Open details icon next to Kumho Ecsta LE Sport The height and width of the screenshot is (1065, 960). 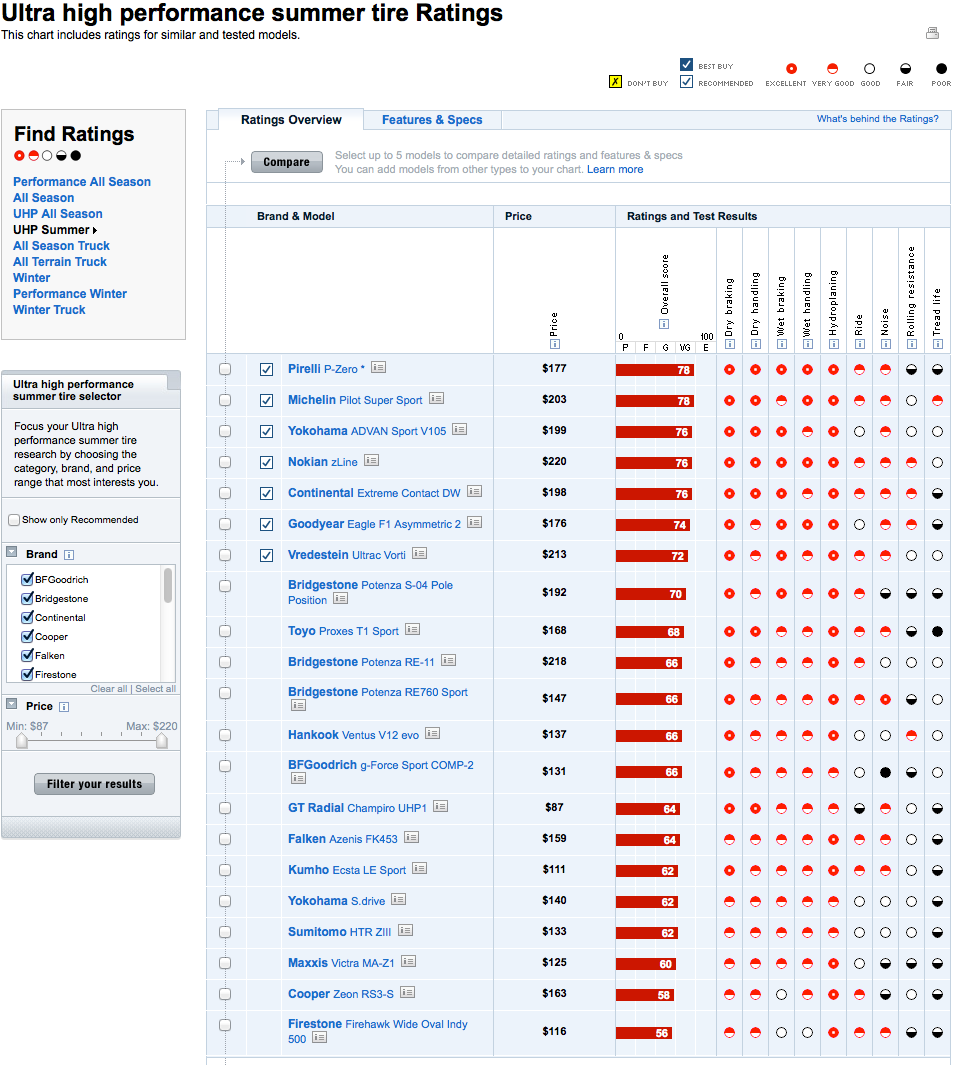(419, 868)
